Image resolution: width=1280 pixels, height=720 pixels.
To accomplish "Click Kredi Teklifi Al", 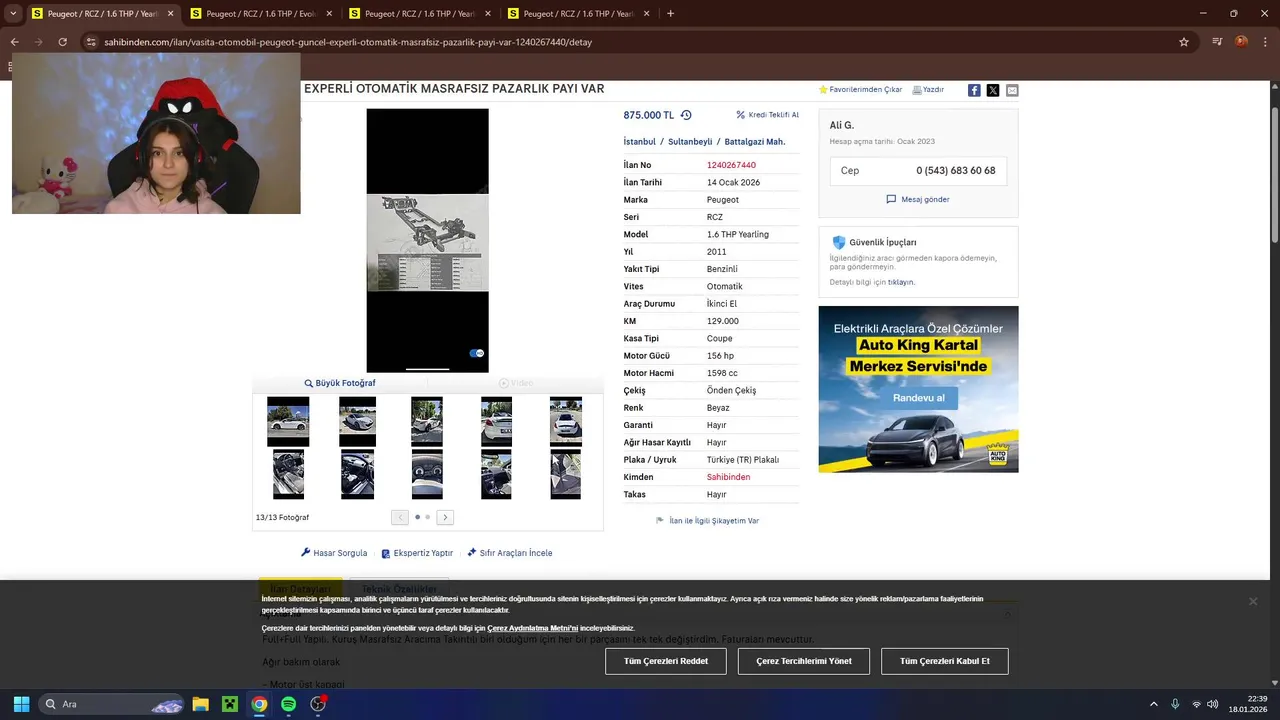I will point(767,115).
